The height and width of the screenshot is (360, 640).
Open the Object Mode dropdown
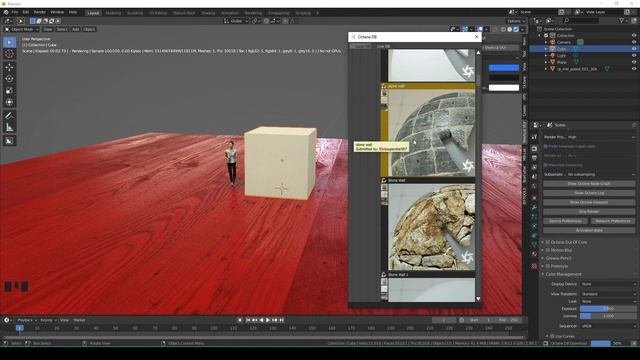point(22,29)
